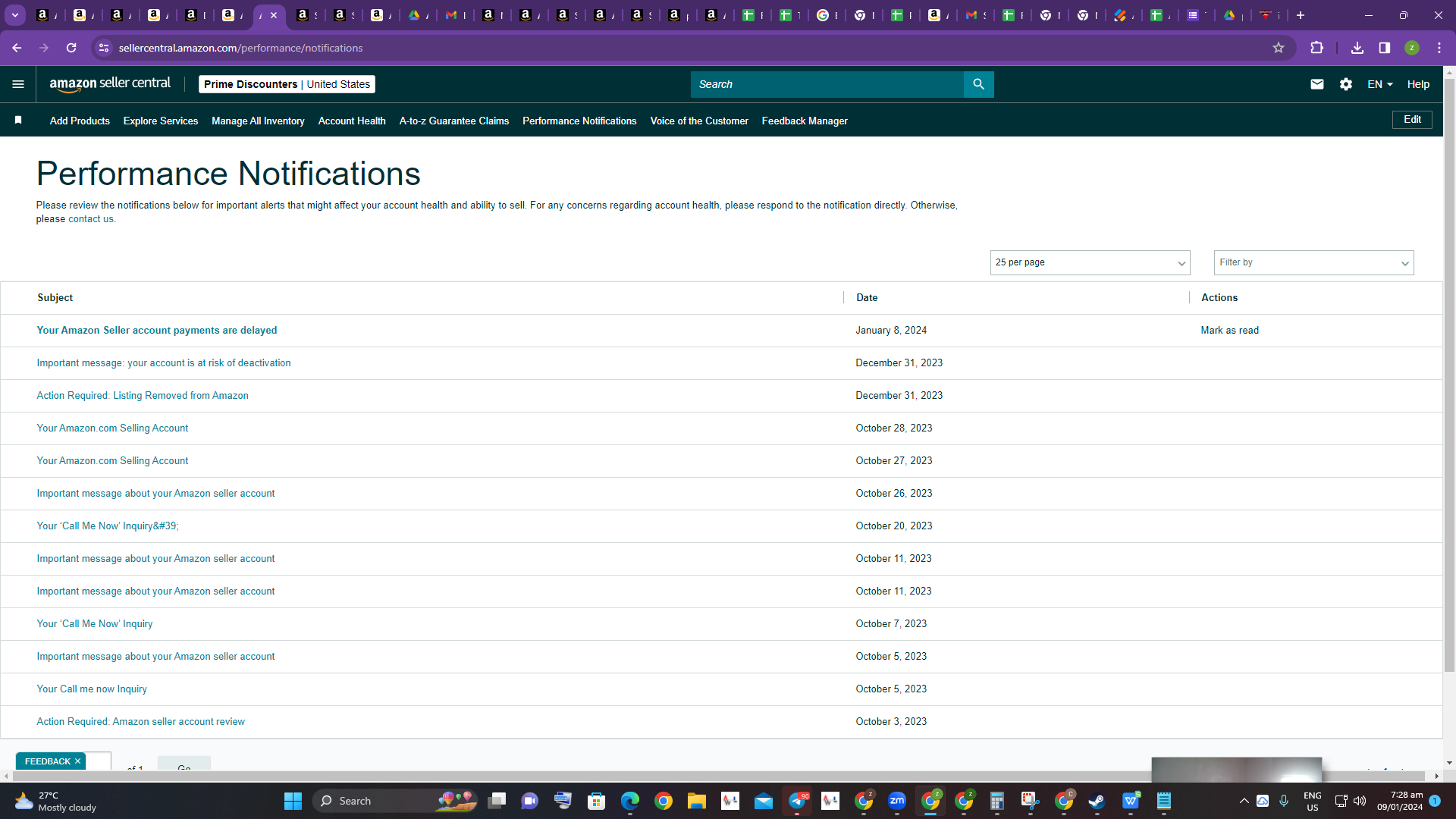Screen dimensions: 1456x819
Task: Open the 'risk of deactivation' notification
Action: 164,362
